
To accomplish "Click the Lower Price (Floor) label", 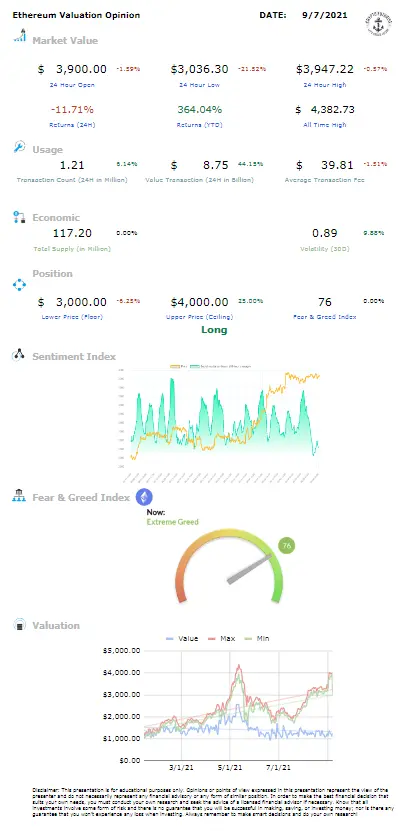I will pyautogui.click(x=72, y=317).
